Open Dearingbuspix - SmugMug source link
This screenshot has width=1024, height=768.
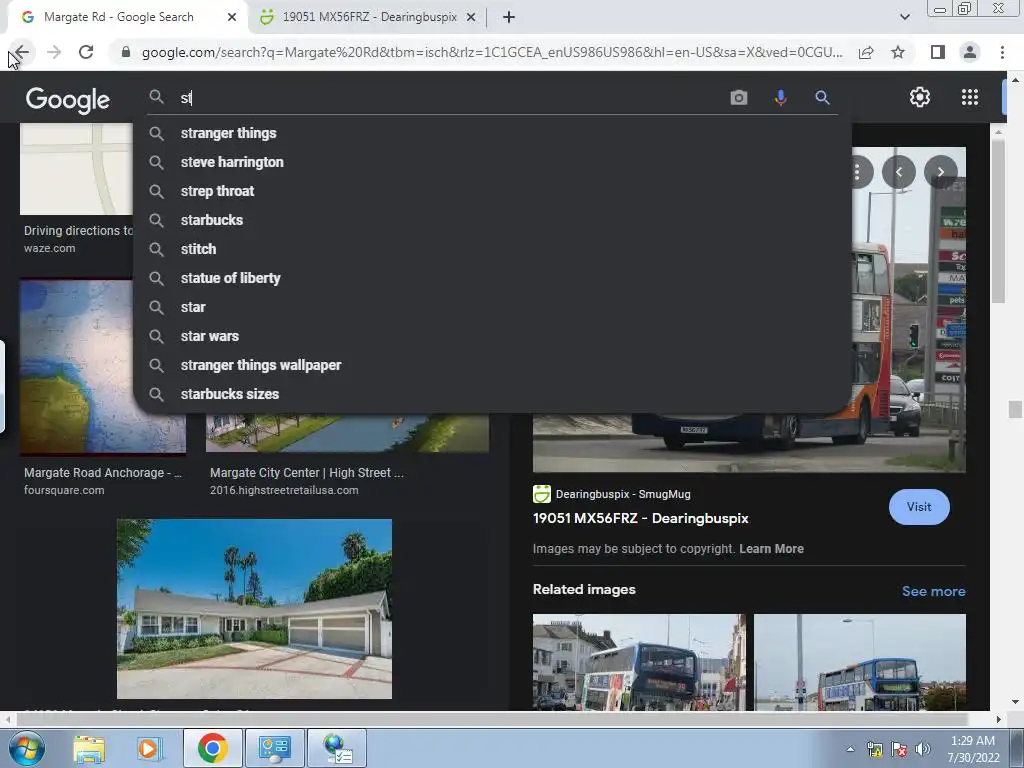pyautogui.click(x=622, y=494)
